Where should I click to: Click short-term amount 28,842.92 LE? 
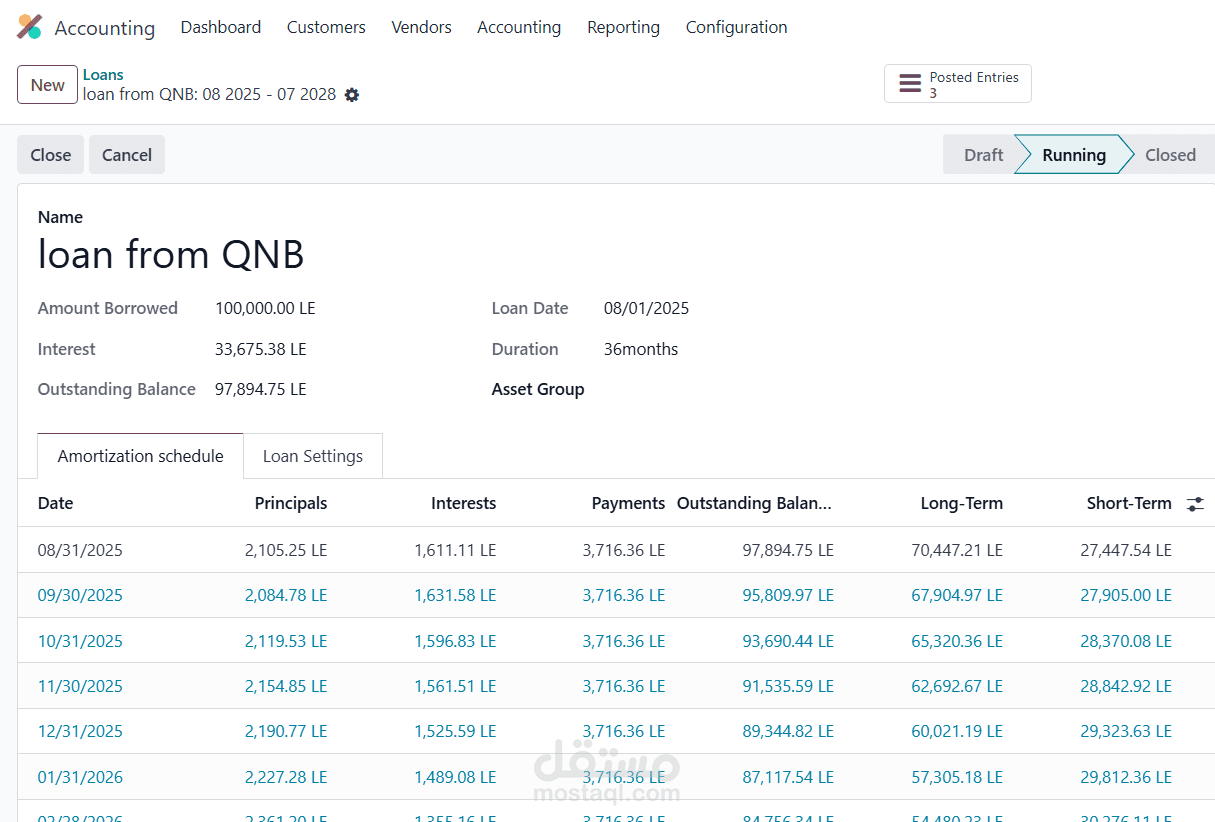coord(1126,686)
